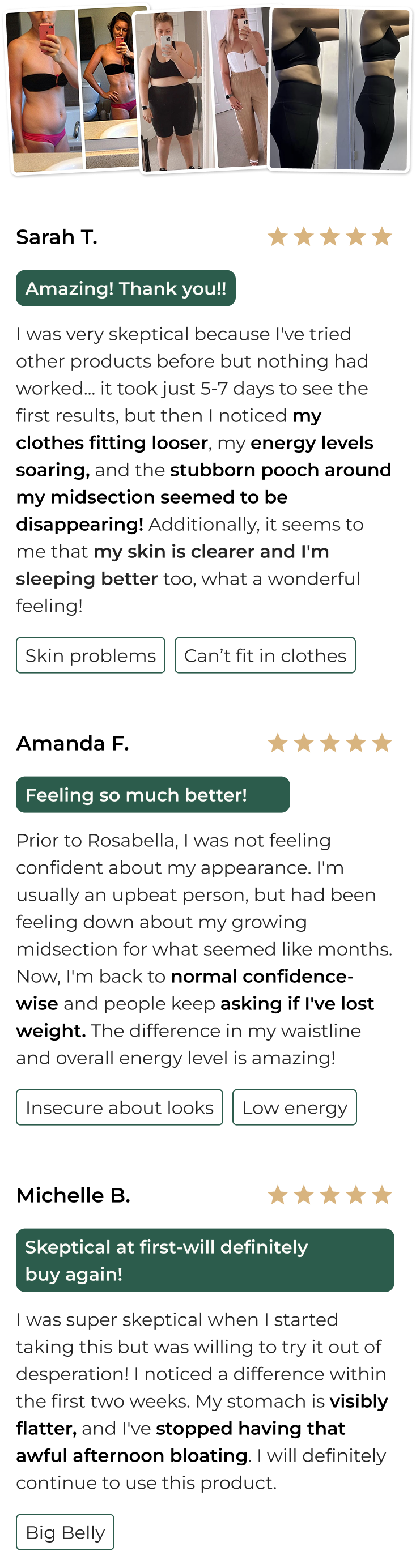Screen dimensions: 416x1568
Task: Select the Big Belly tag
Action: coord(65,1532)
